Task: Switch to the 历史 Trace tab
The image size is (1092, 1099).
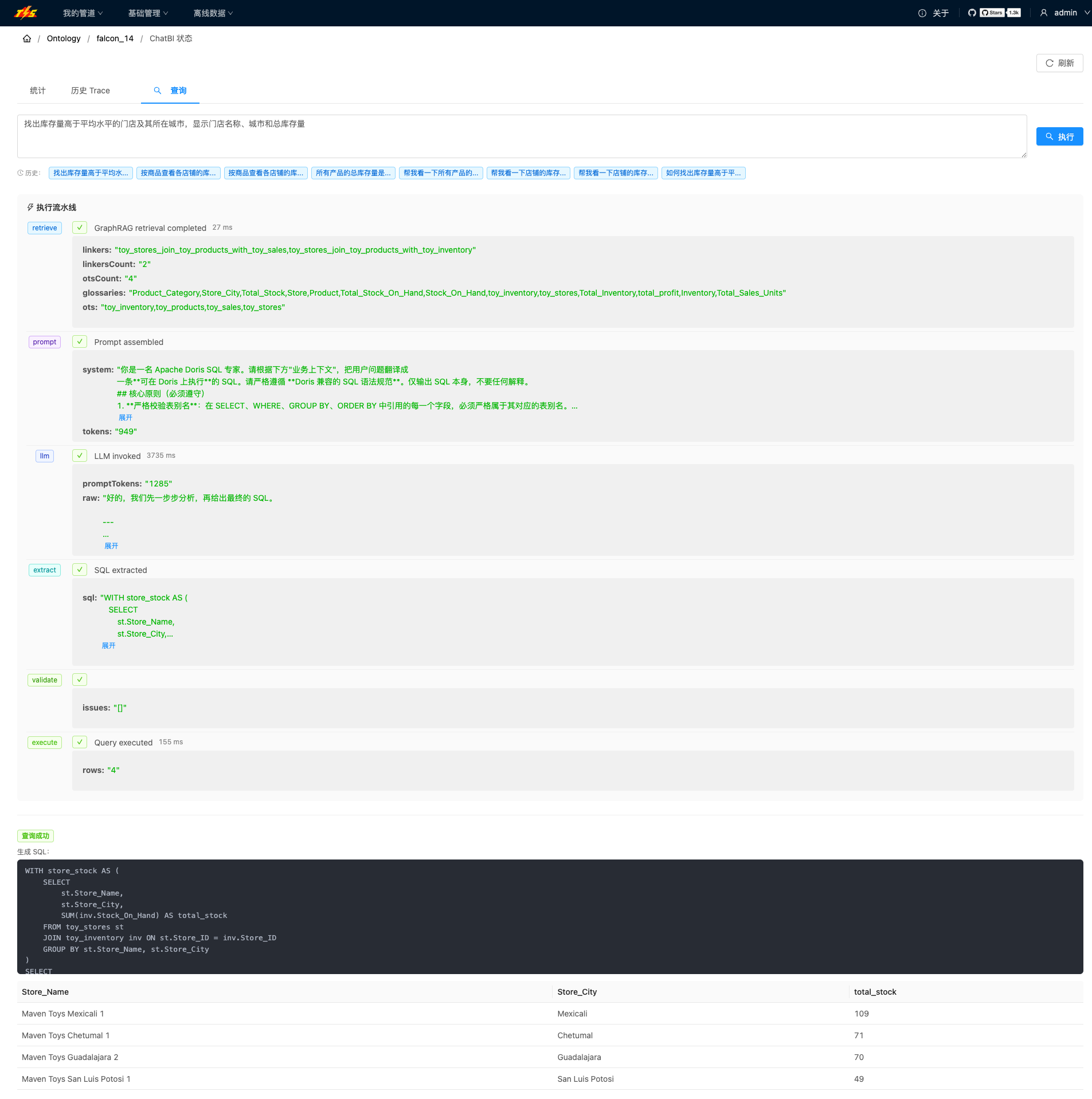Action: point(91,91)
